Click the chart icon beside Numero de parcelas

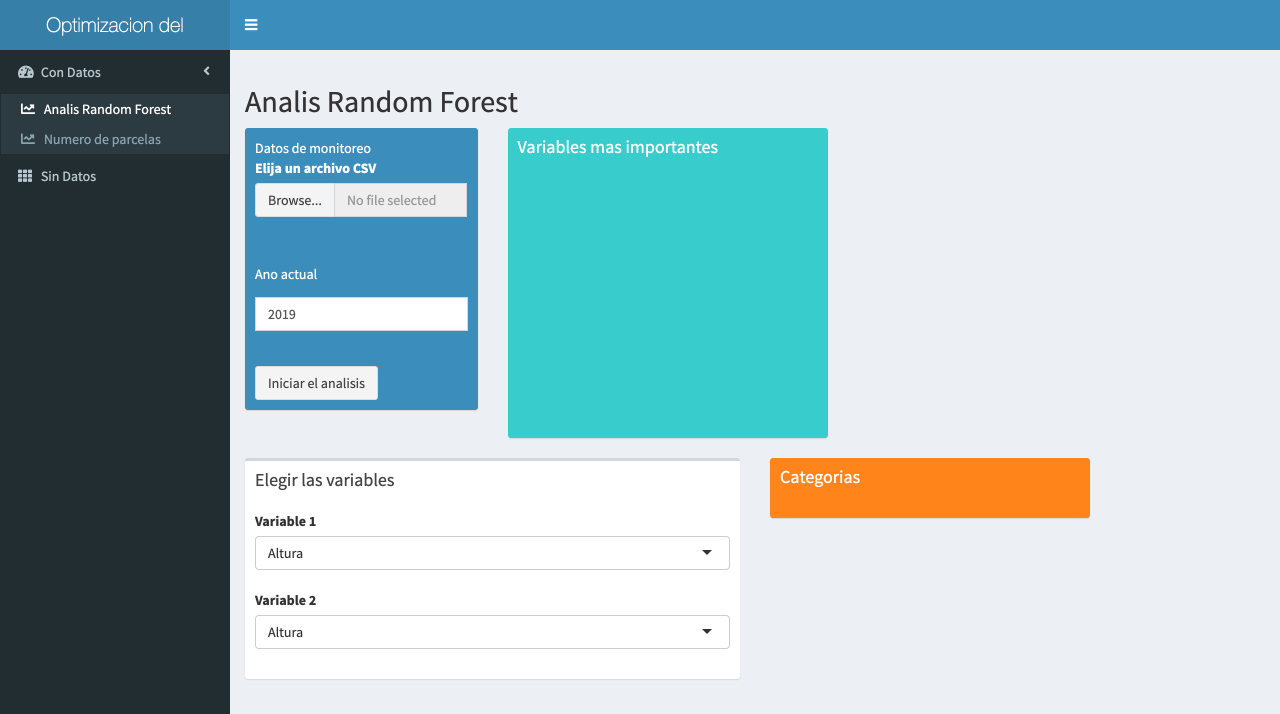28,139
